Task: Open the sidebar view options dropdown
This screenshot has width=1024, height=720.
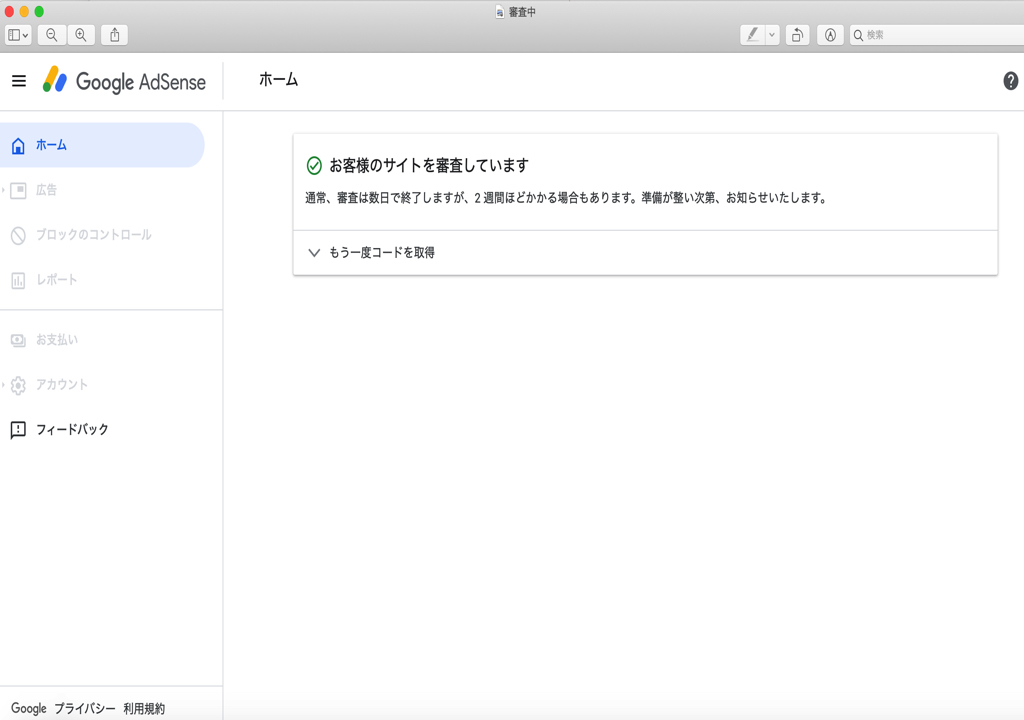Action: (x=18, y=35)
